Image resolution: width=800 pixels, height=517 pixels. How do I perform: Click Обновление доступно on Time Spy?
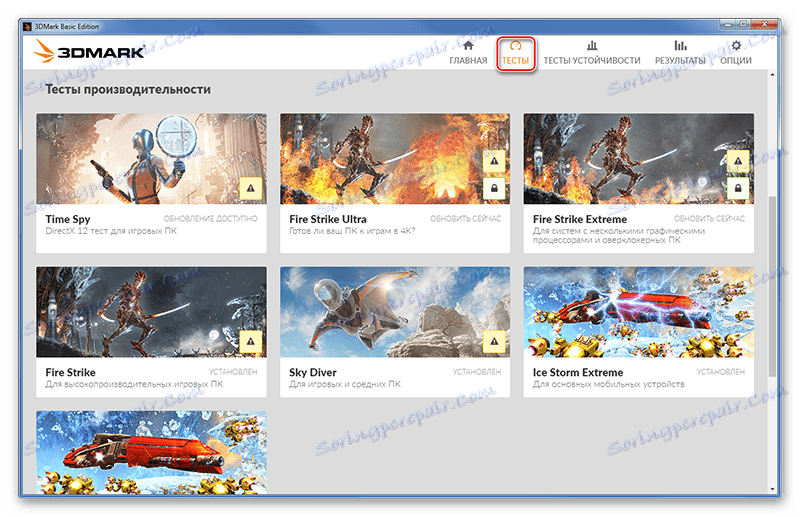pyautogui.click(x=210, y=218)
